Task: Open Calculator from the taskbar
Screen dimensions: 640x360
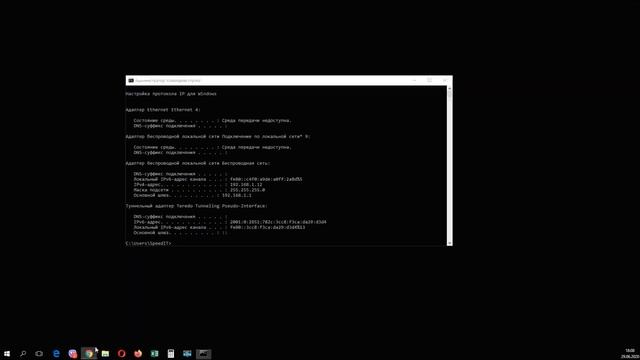Action: pos(171,353)
